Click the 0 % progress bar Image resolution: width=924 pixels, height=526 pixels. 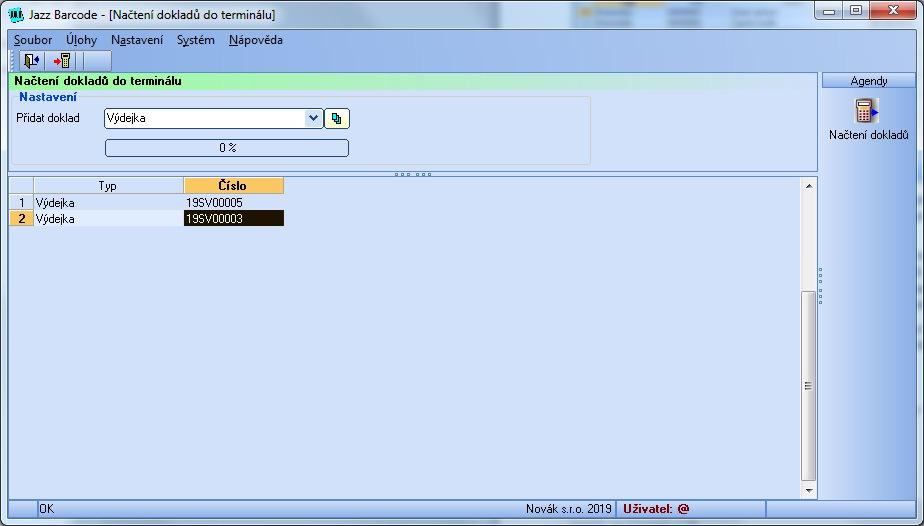pyautogui.click(x=227, y=148)
